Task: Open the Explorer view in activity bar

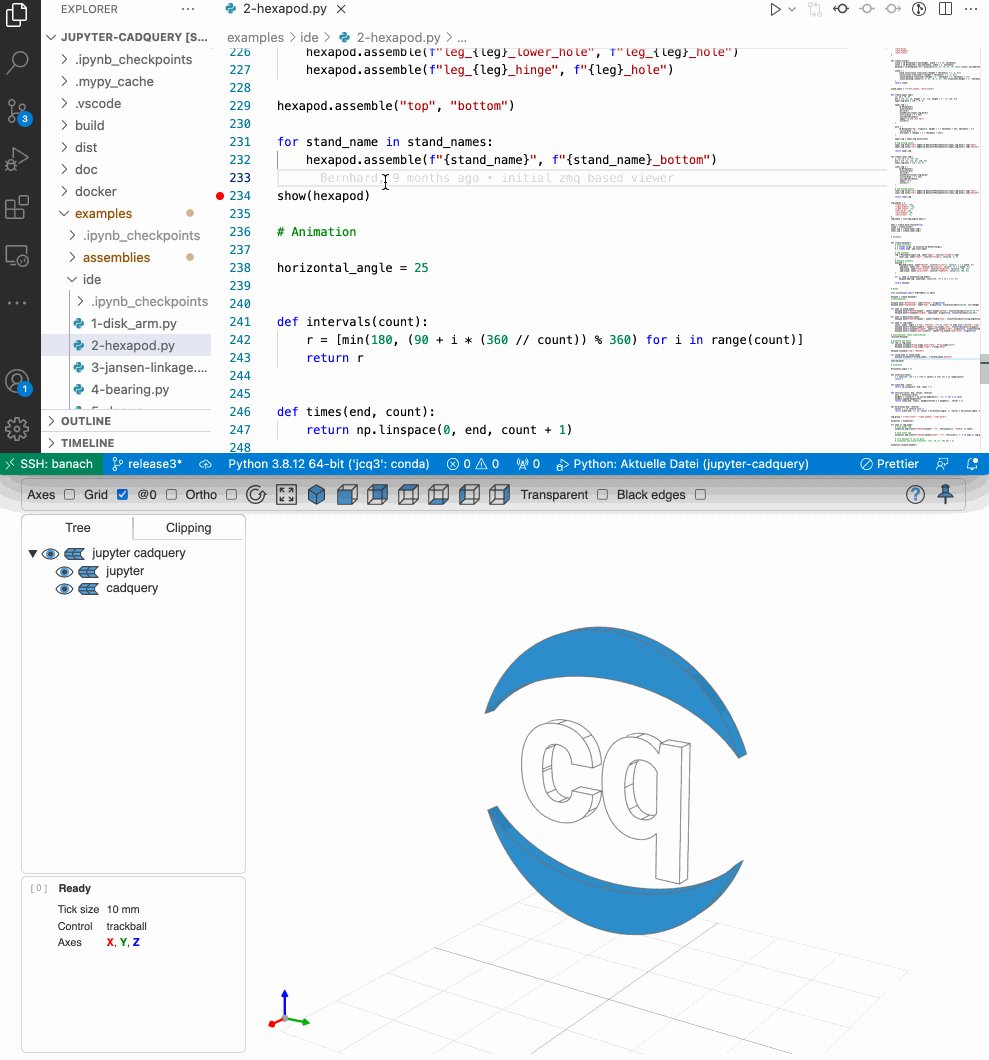Action: (x=17, y=14)
